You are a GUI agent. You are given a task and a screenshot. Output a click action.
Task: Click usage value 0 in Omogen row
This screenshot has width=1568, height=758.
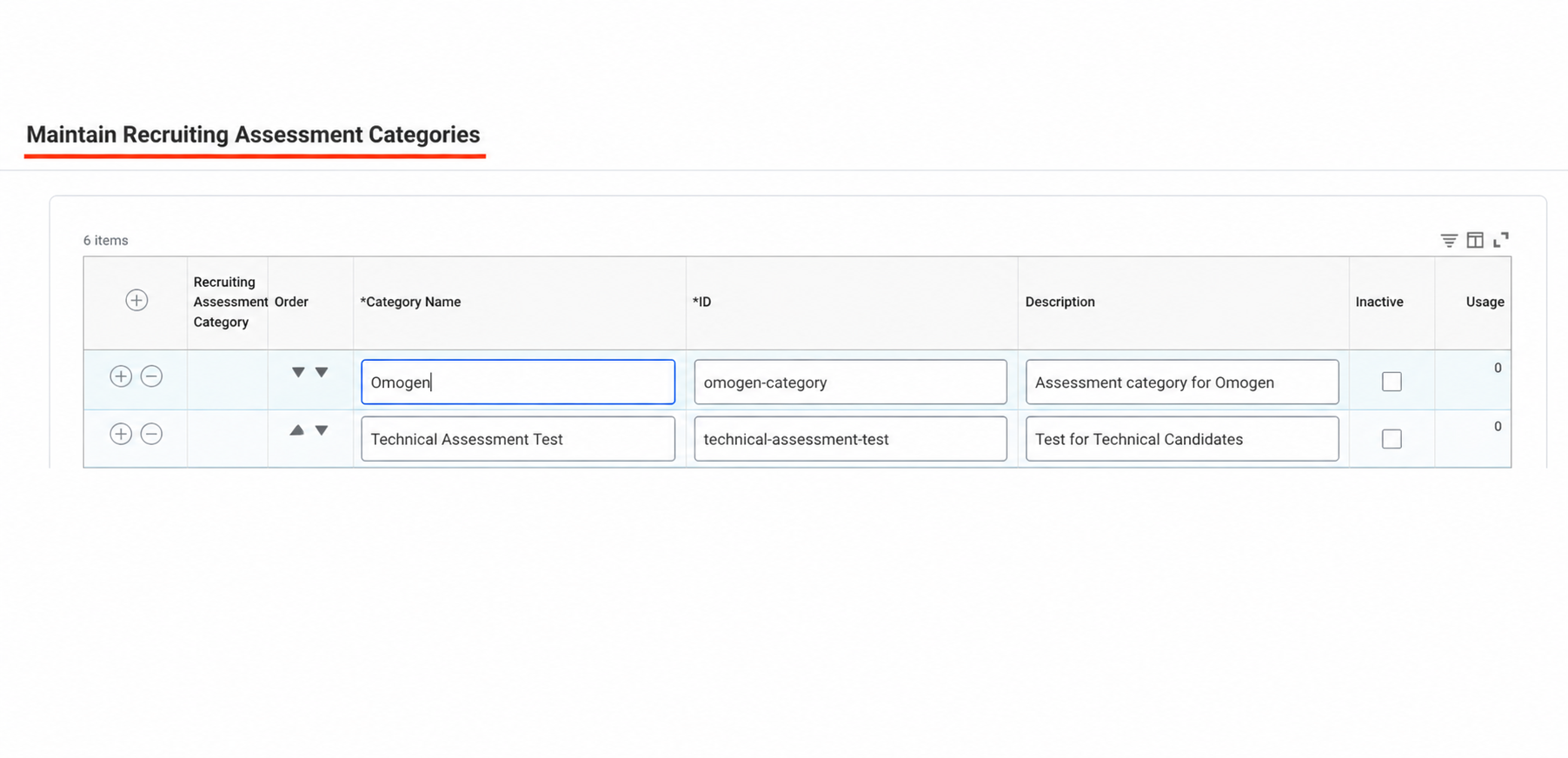click(1498, 368)
